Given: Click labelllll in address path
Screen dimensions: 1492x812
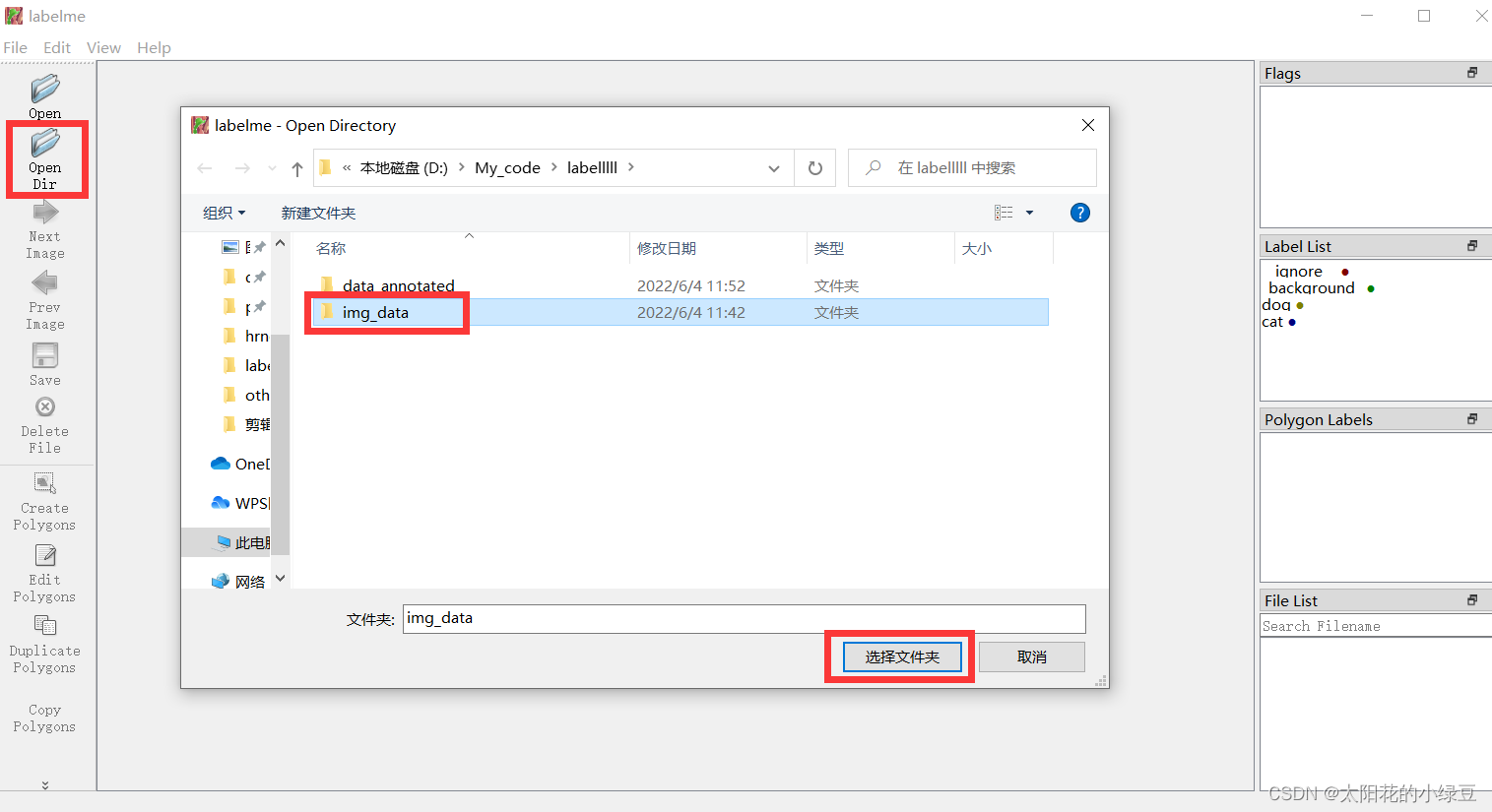Looking at the screenshot, I should [x=592, y=168].
